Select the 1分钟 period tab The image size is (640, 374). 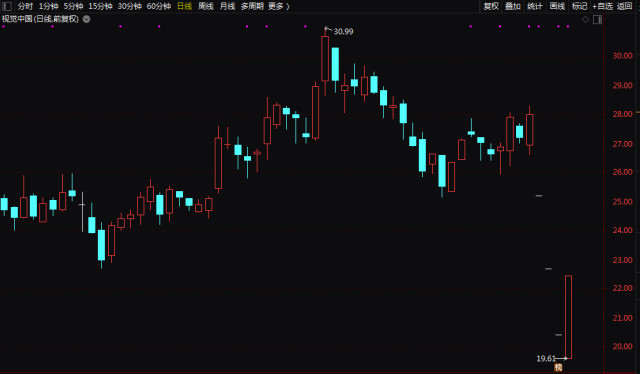pos(48,6)
